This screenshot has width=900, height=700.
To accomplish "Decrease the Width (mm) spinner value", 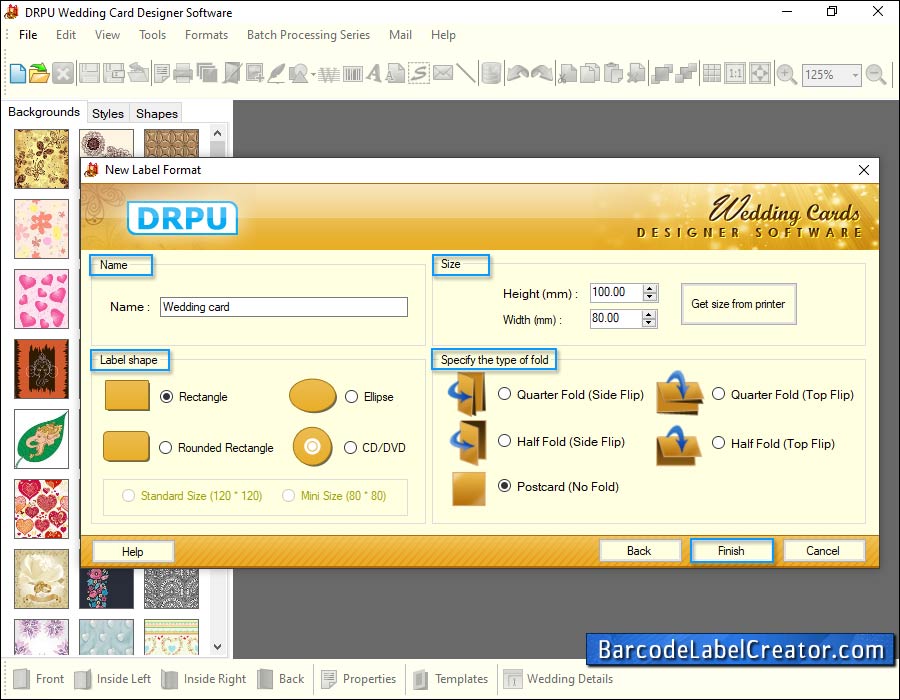I will click(649, 322).
